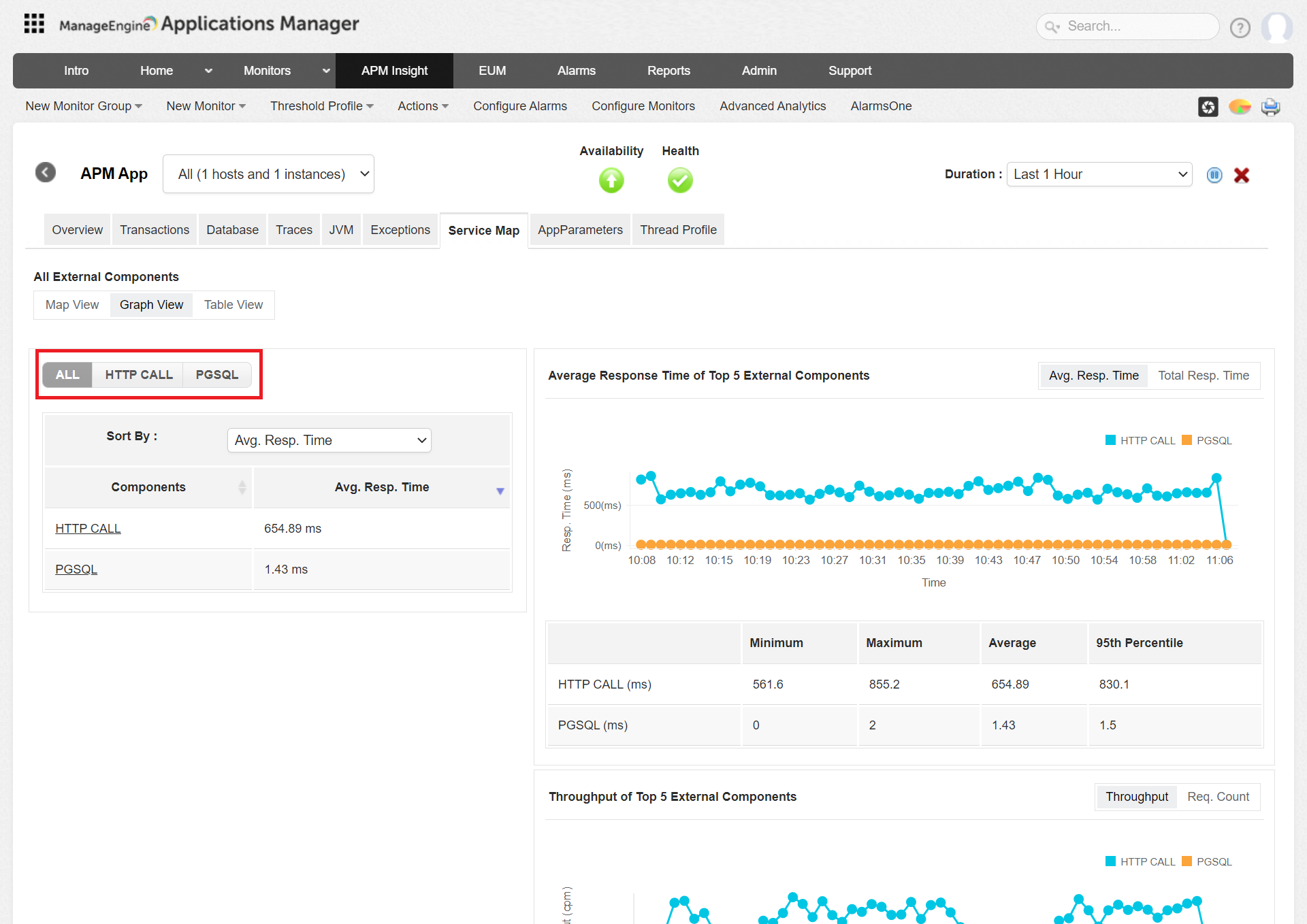
Task: Open the Duration Last 1 Hour dropdown
Action: [1099, 174]
